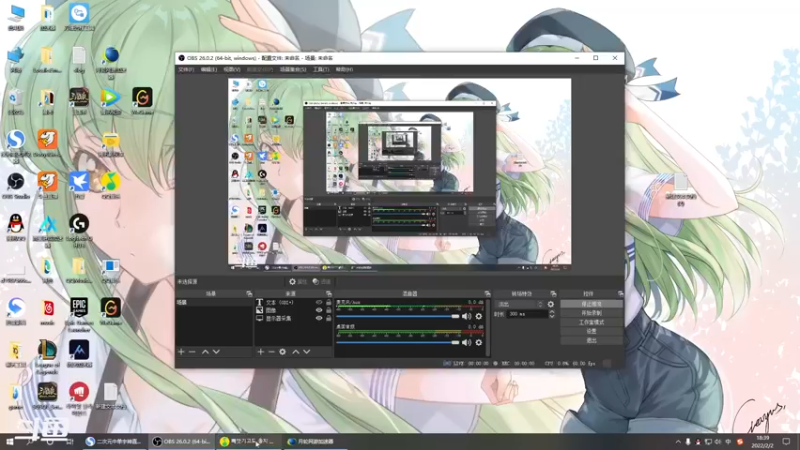Toggle visibility eye of Display Capture source
Screen dimensions: 800x450
pos(319,318)
